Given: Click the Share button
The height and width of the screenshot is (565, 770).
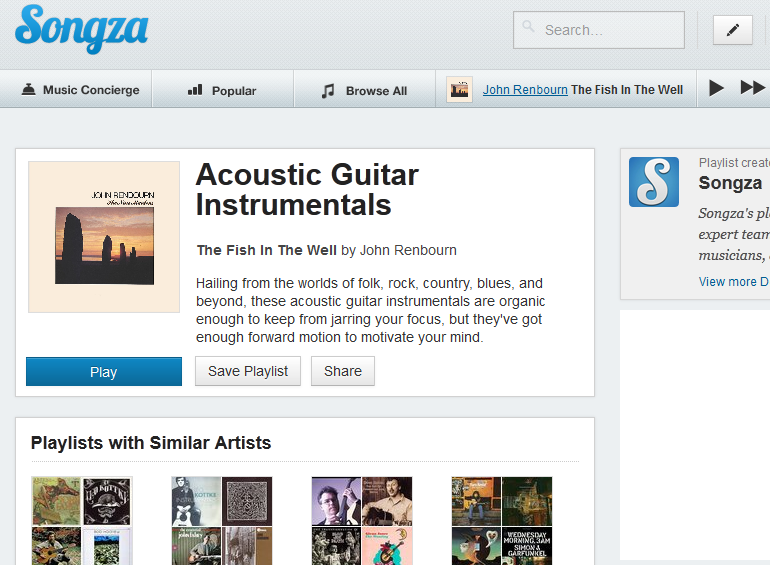Looking at the screenshot, I should [x=342, y=371].
